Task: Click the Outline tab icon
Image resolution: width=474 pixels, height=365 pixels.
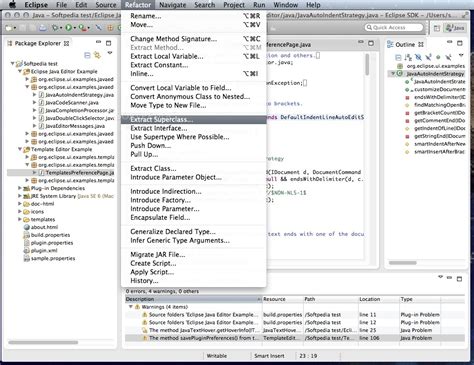Action: (x=390, y=45)
